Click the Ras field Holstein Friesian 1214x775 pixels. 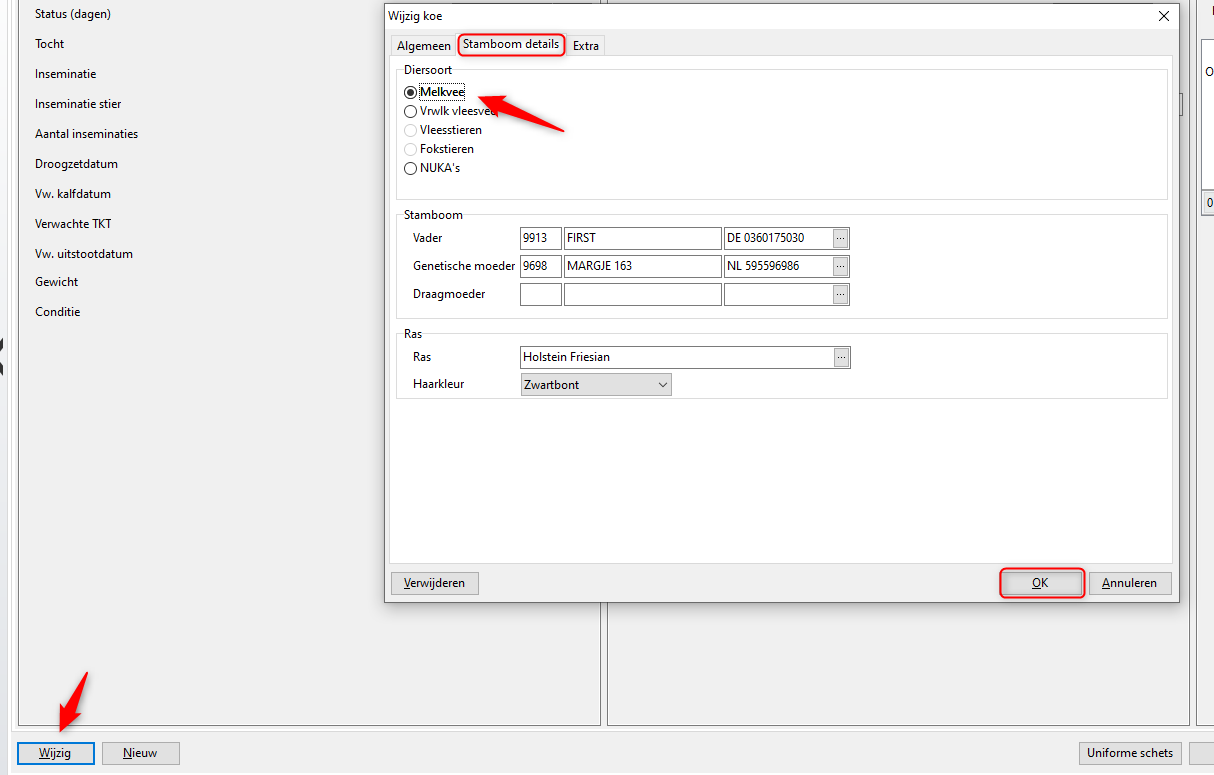(676, 357)
